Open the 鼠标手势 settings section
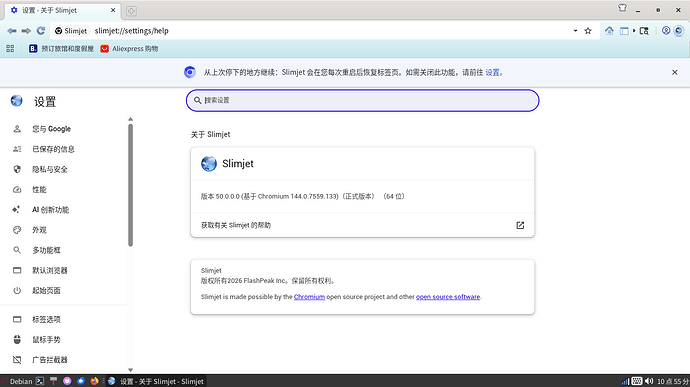 (64, 339)
